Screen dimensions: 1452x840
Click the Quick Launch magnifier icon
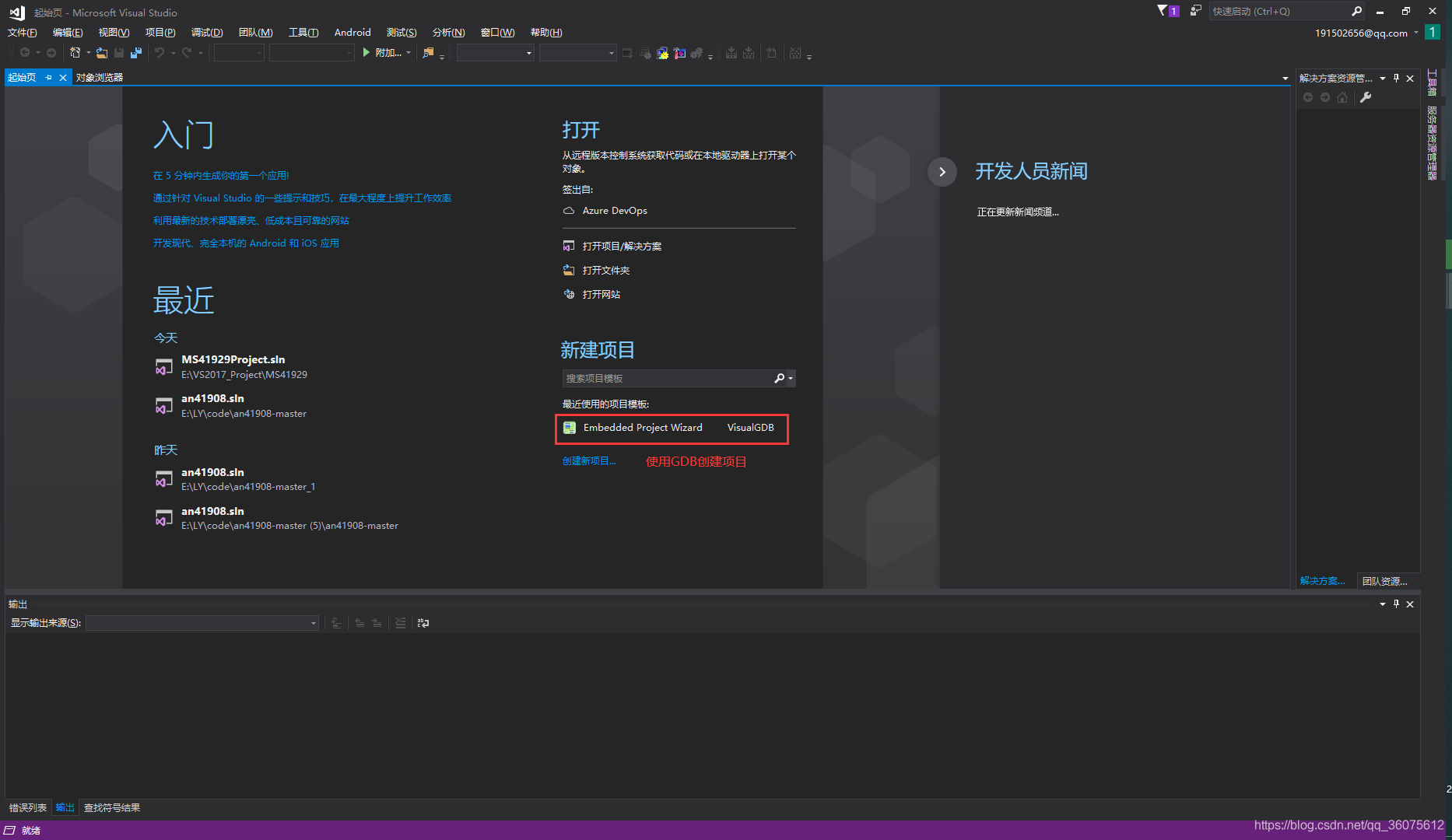tap(1356, 11)
